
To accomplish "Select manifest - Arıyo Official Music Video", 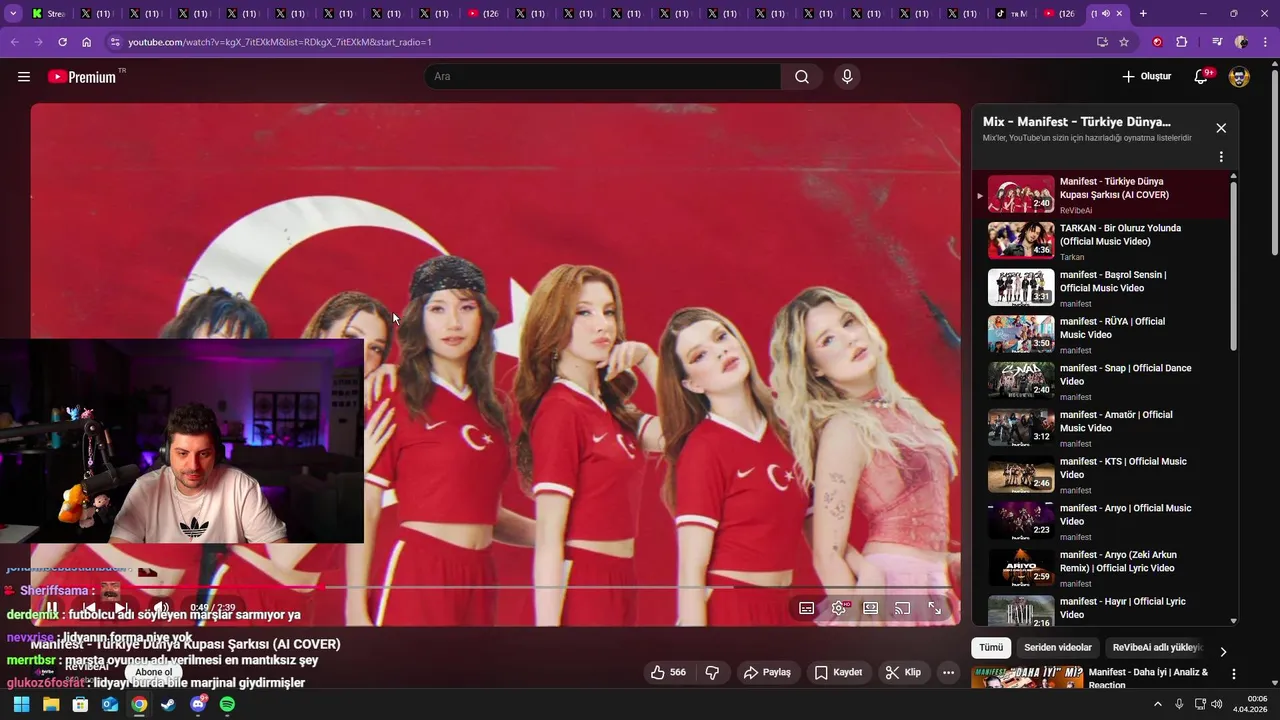I will click(1100, 522).
